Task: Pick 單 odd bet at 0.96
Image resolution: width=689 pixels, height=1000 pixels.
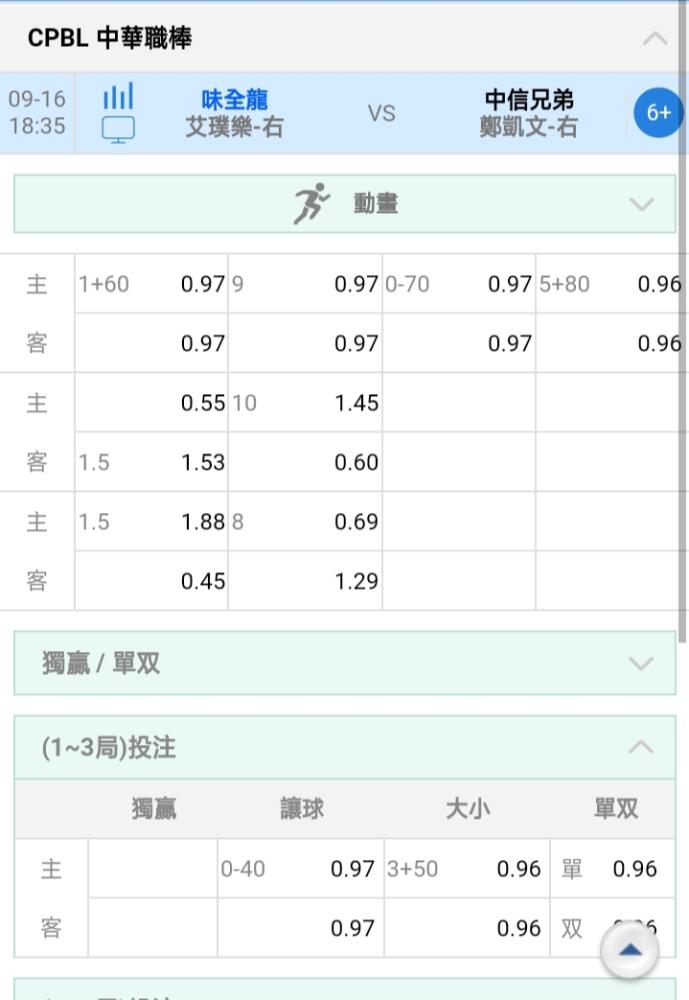Action: click(612, 869)
